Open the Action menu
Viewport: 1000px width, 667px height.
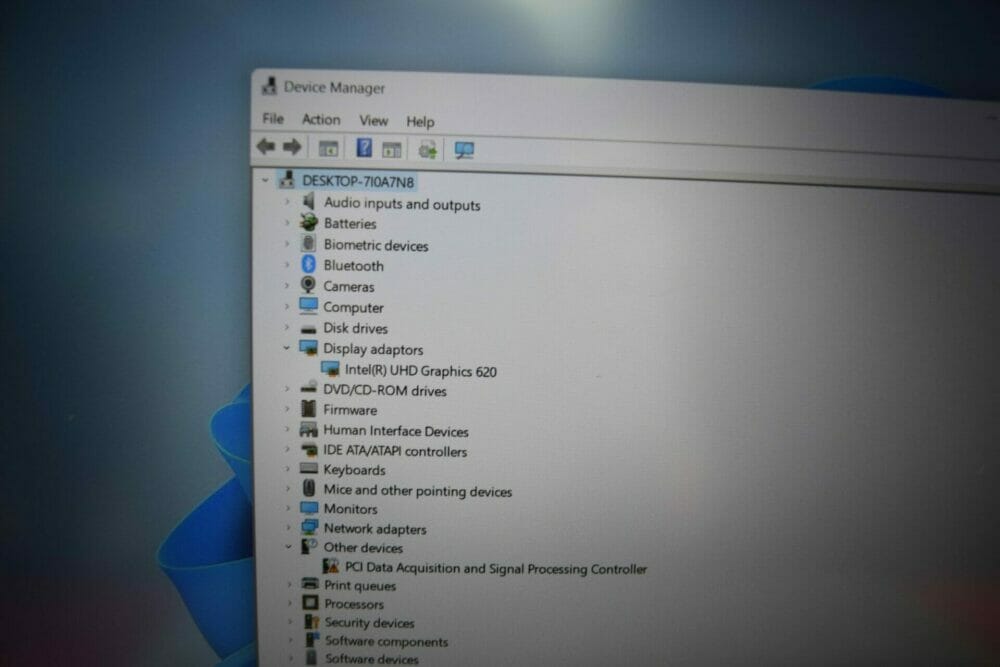(x=321, y=120)
